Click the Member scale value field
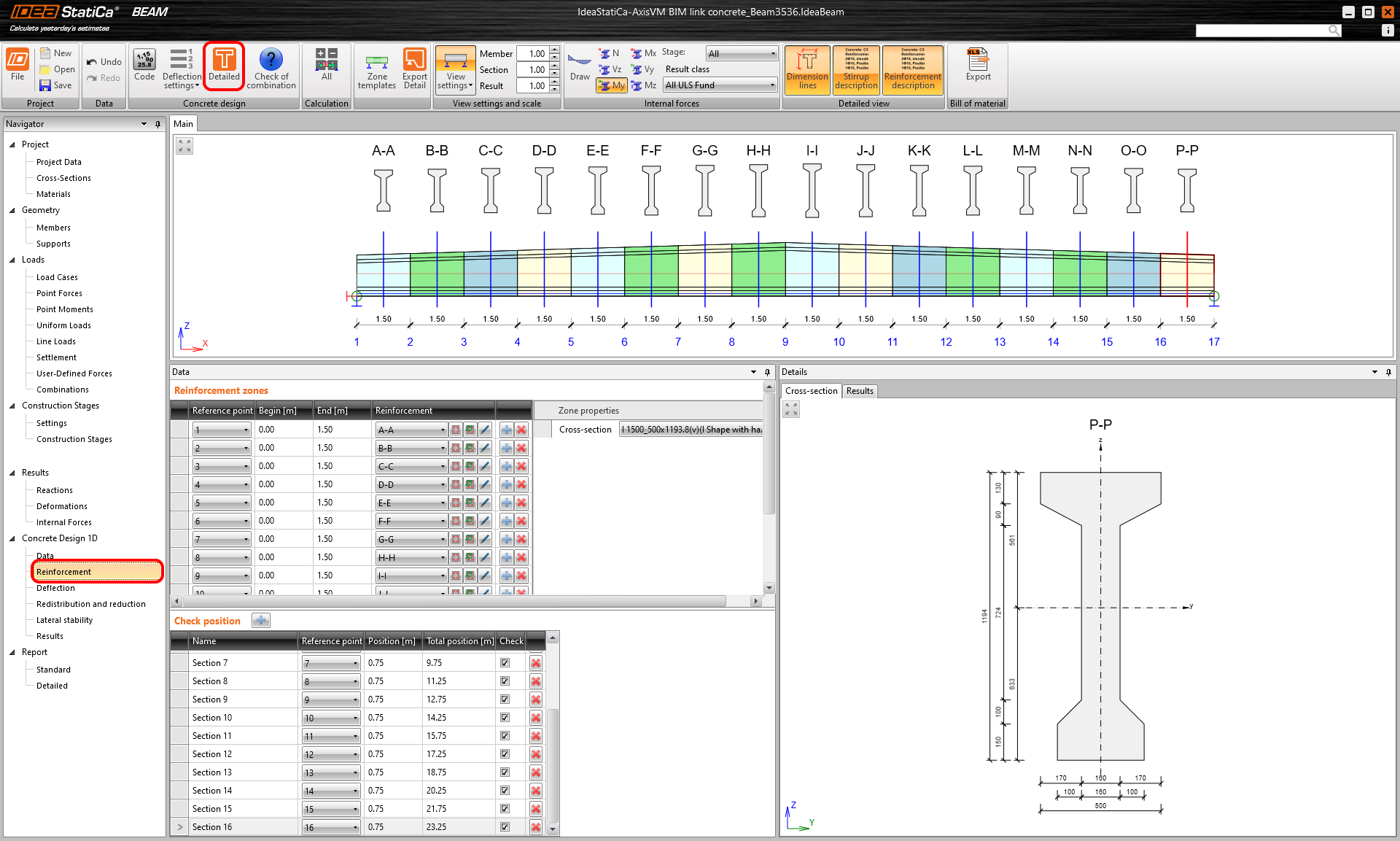The width and height of the screenshot is (1400, 841). point(532,53)
